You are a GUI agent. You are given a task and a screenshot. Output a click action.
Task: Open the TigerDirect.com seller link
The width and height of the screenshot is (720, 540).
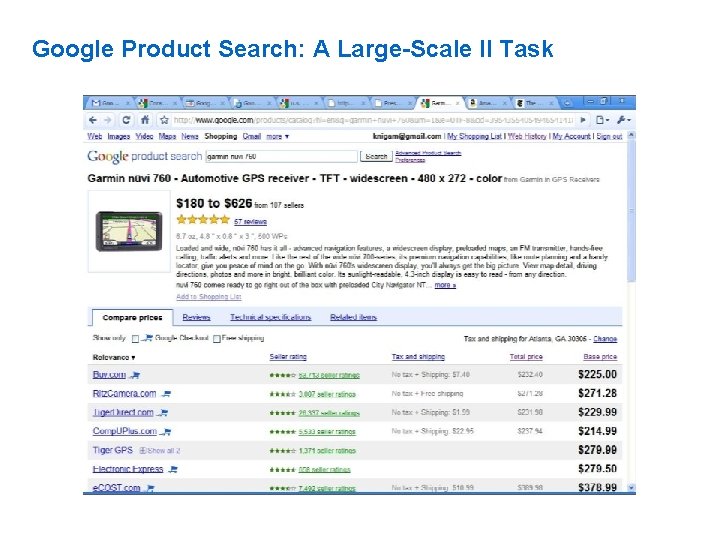[123, 412]
